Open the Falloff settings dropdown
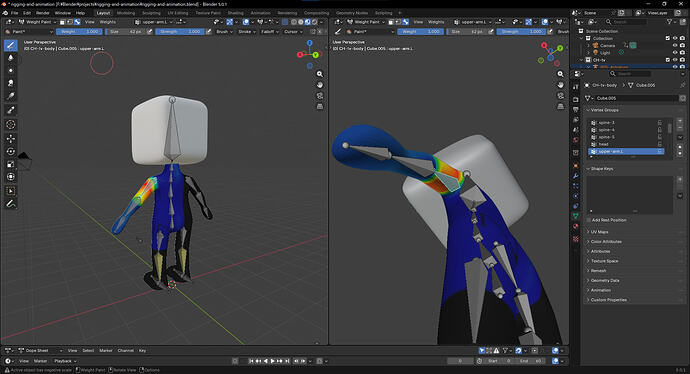 [269, 32]
